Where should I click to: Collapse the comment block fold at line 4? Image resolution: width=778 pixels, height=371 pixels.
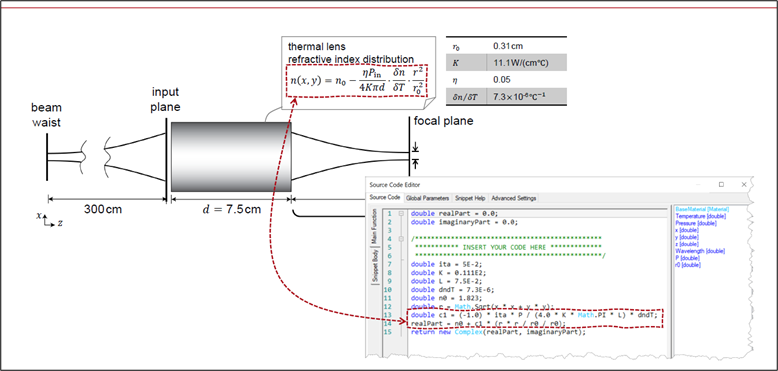click(401, 239)
